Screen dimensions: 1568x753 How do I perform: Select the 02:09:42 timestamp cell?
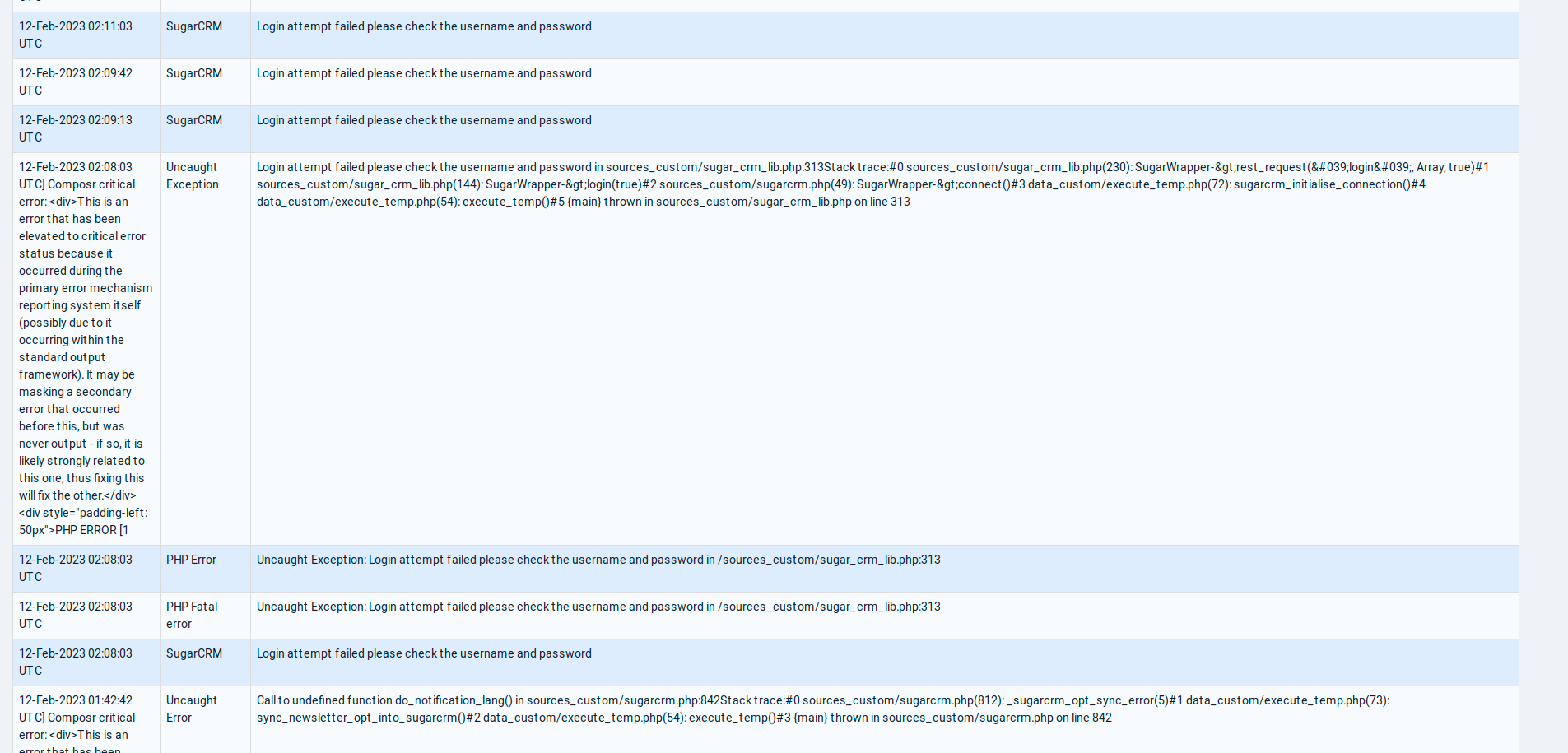click(x=76, y=81)
